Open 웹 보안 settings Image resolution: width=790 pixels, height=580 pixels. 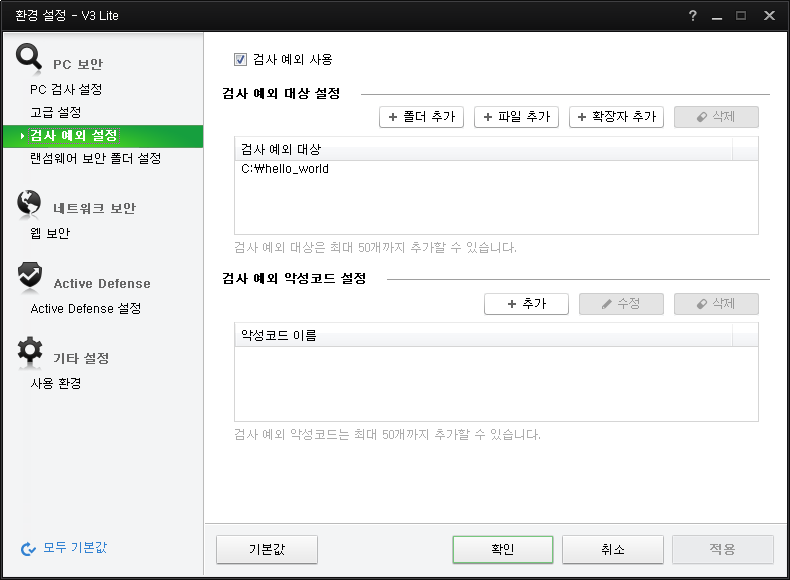pos(49,233)
